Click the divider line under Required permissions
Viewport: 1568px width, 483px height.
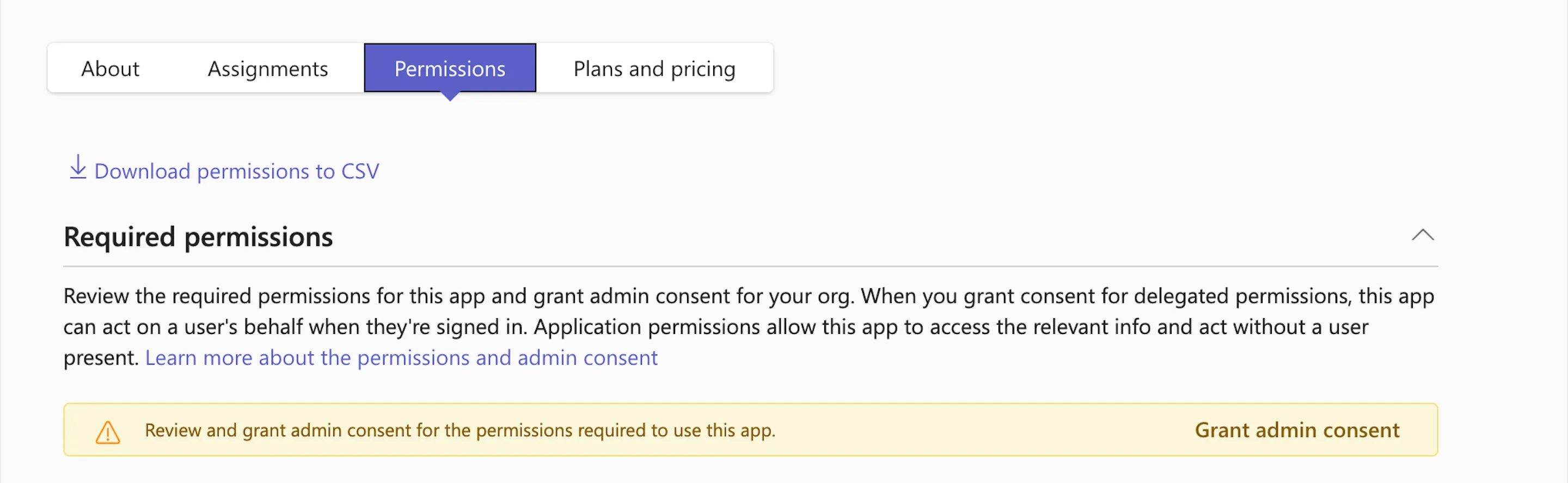751,266
